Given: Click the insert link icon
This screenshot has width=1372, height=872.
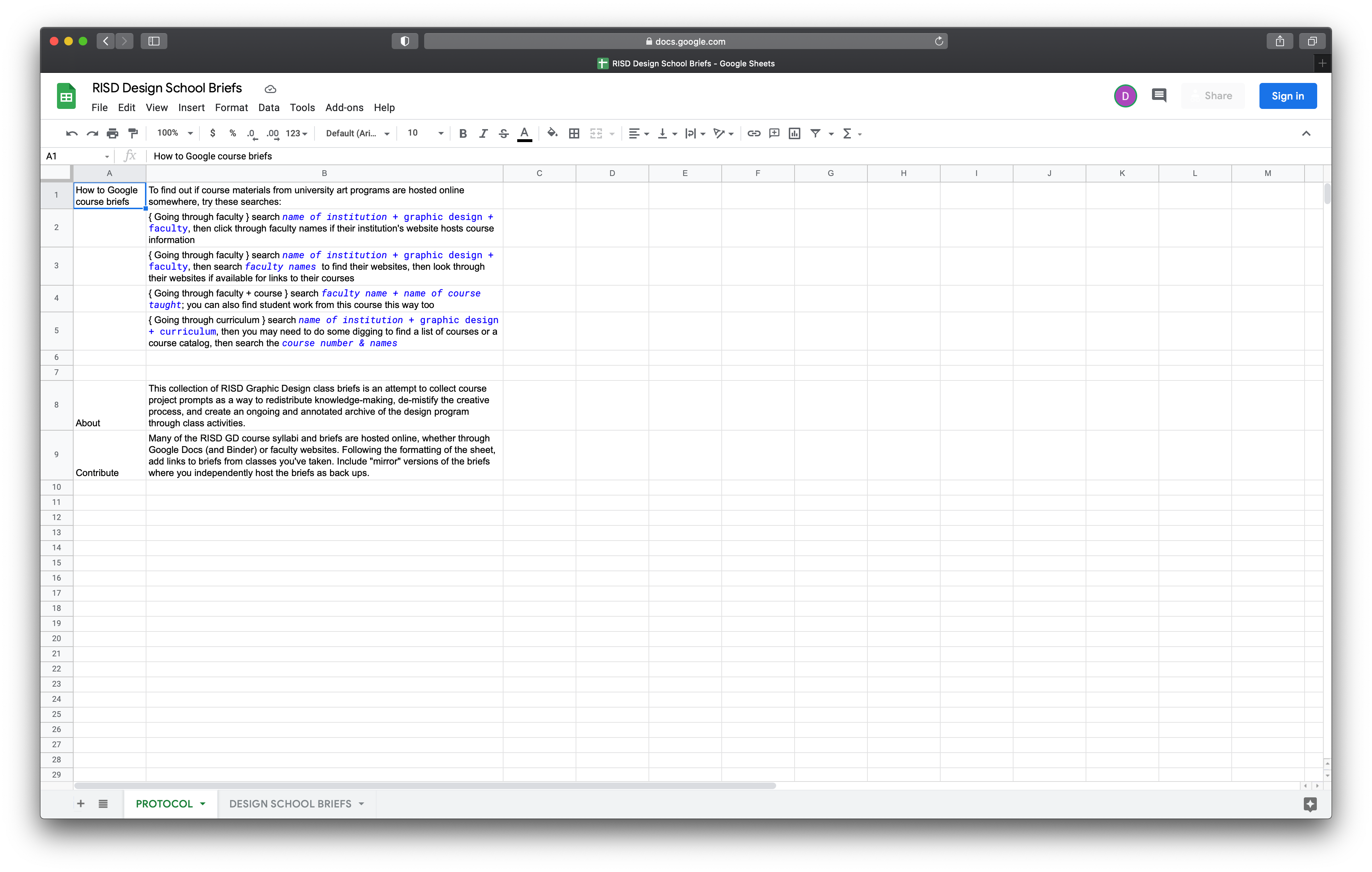Looking at the screenshot, I should click(x=754, y=133).
